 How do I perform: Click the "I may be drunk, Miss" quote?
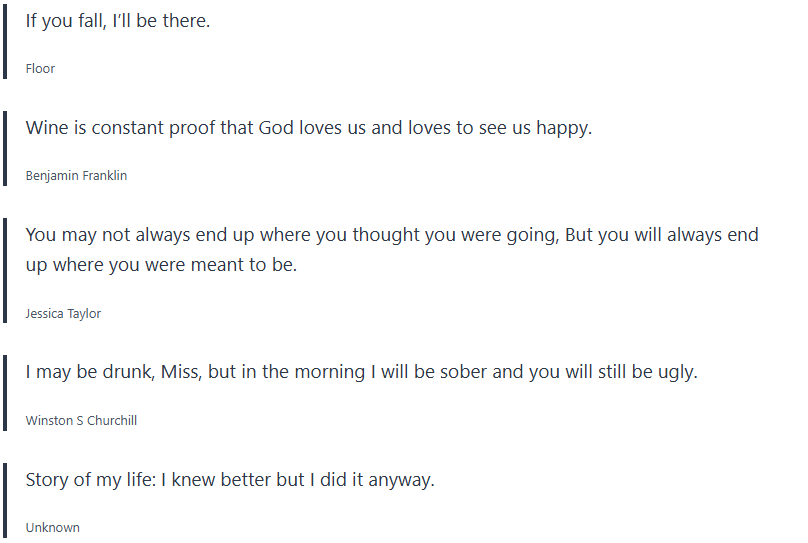(361, 372)
